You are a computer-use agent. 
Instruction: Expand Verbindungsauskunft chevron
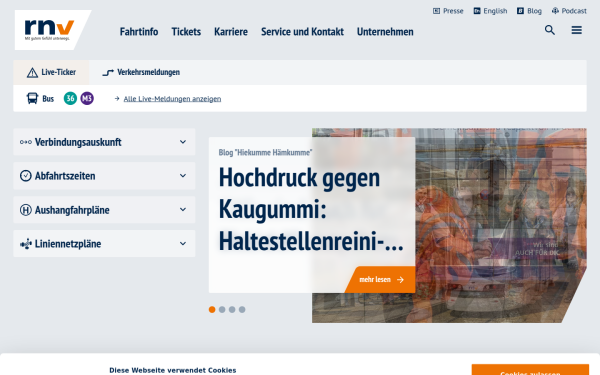[x=183, y=142]
